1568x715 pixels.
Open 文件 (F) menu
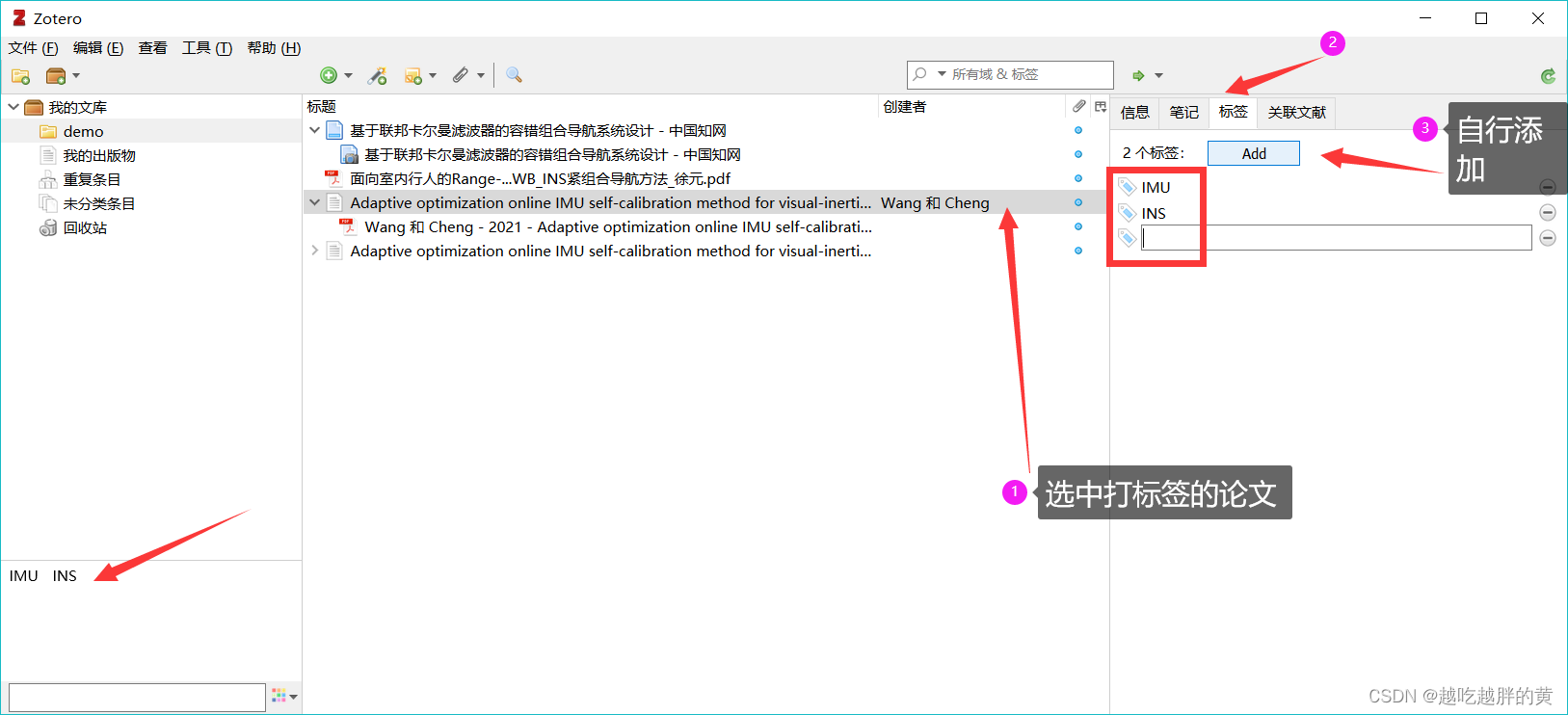pyautogui.click(x=34, y=48)
